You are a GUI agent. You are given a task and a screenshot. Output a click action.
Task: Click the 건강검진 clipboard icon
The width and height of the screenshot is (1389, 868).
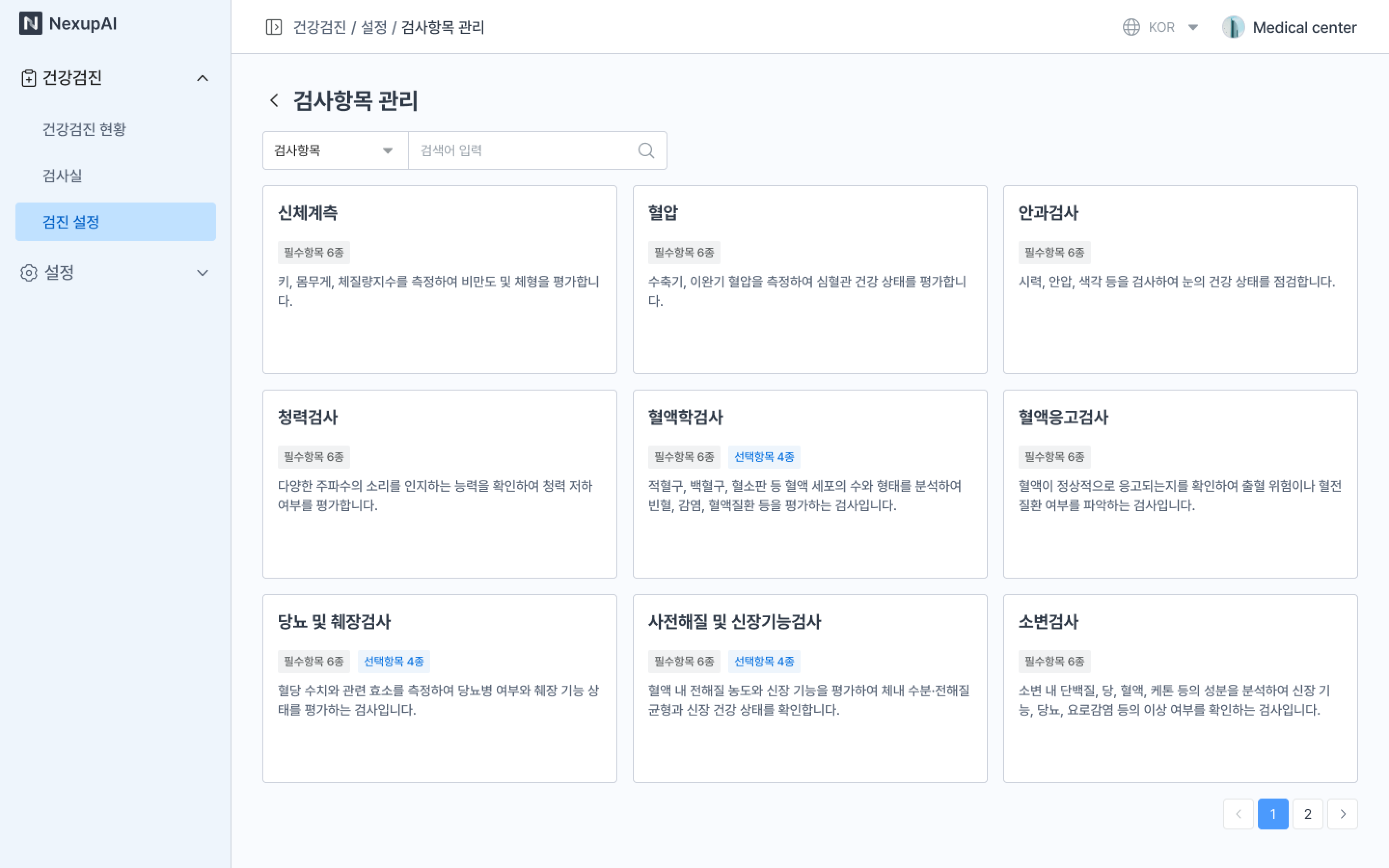pos(28,78)
